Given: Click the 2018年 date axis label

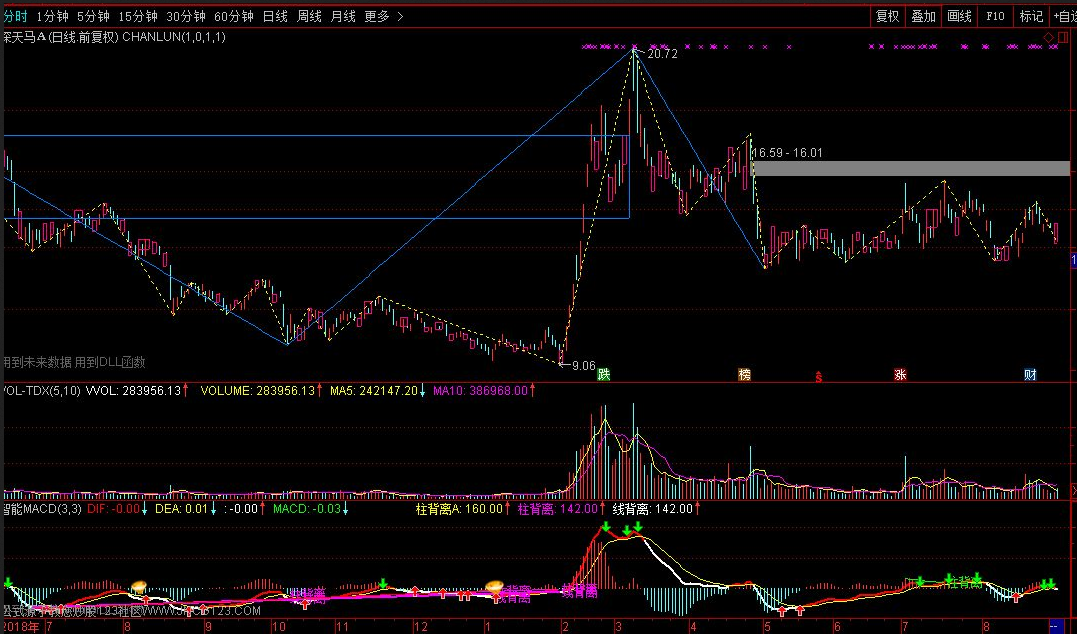Looking at the screenshot, I should [x=21, y=626].
